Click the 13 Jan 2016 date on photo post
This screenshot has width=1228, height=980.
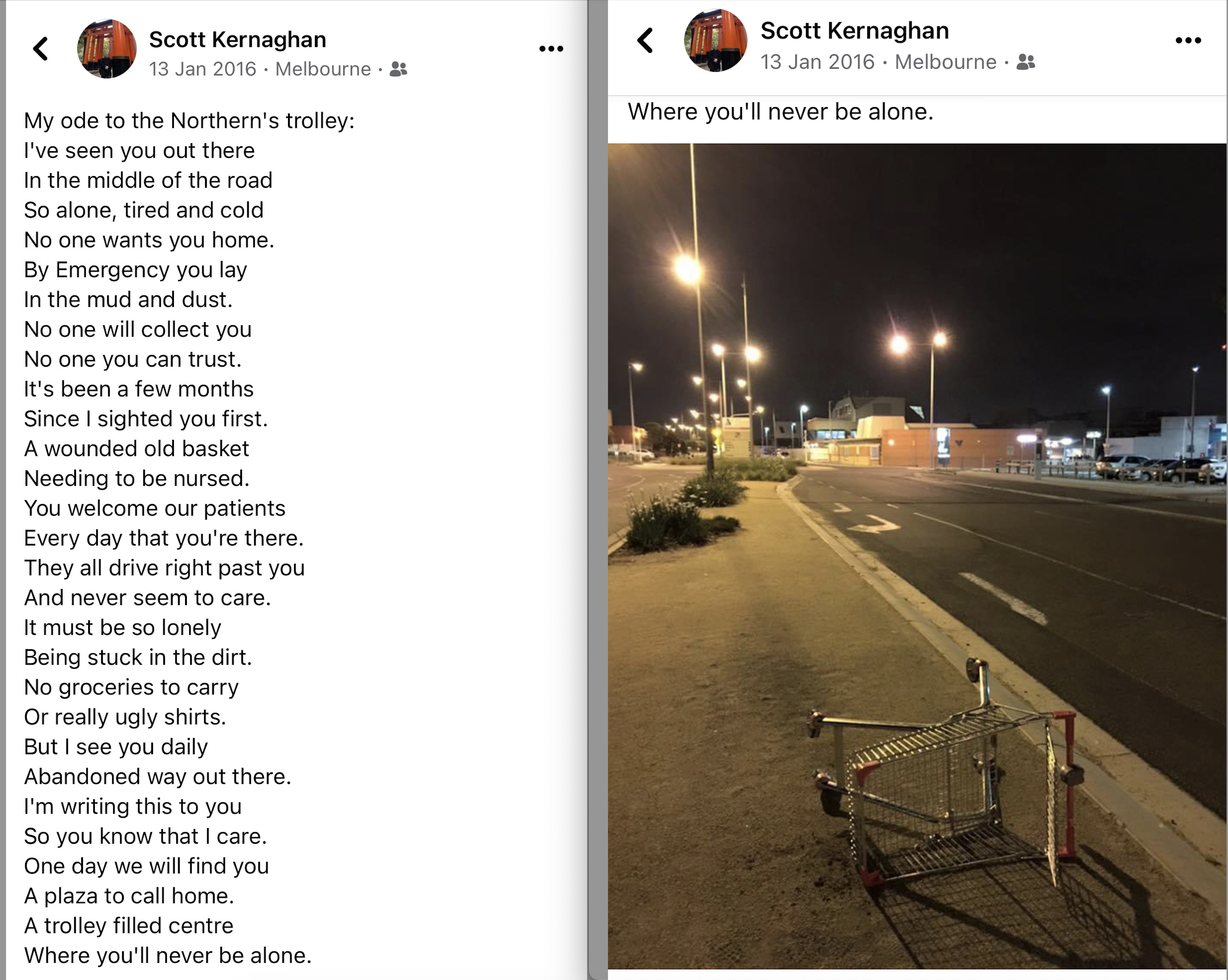[x=817, y=62]
